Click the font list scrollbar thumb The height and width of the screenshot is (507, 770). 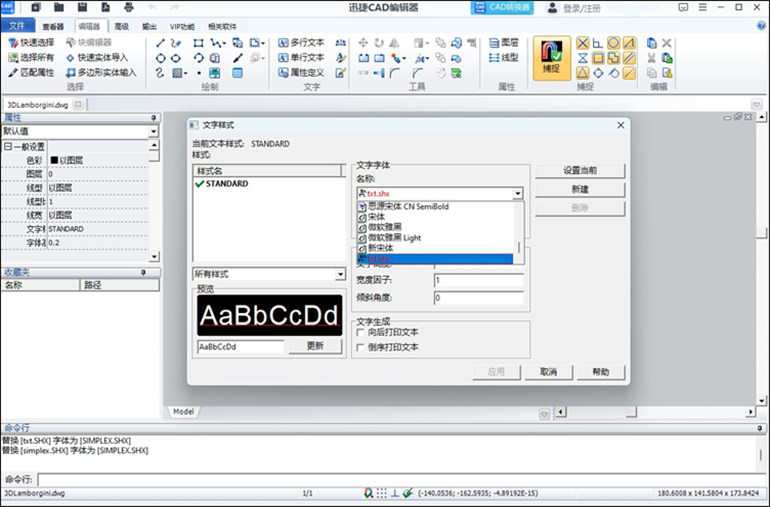coord(519,247)
